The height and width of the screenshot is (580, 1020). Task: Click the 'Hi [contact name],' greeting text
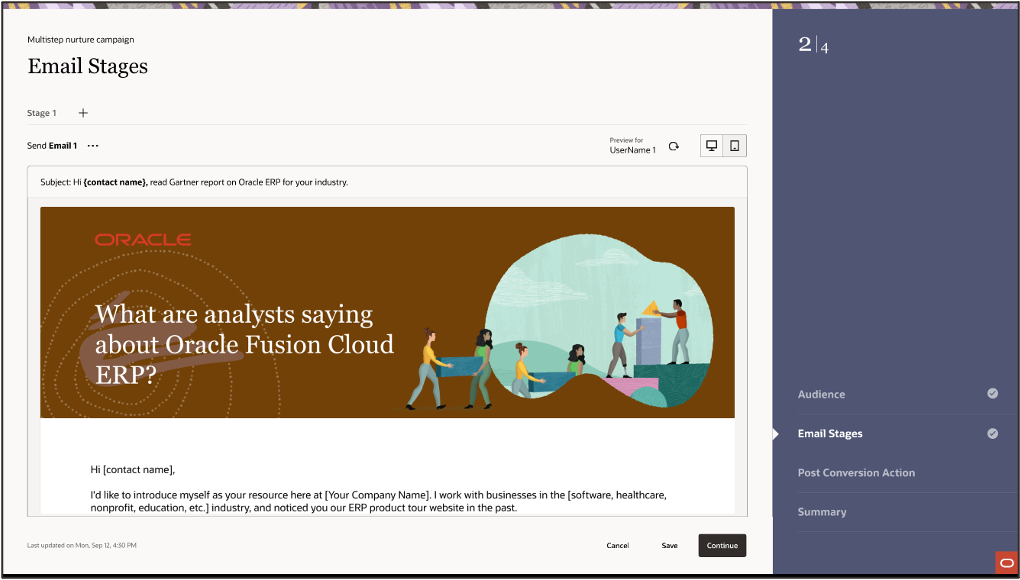133,469
